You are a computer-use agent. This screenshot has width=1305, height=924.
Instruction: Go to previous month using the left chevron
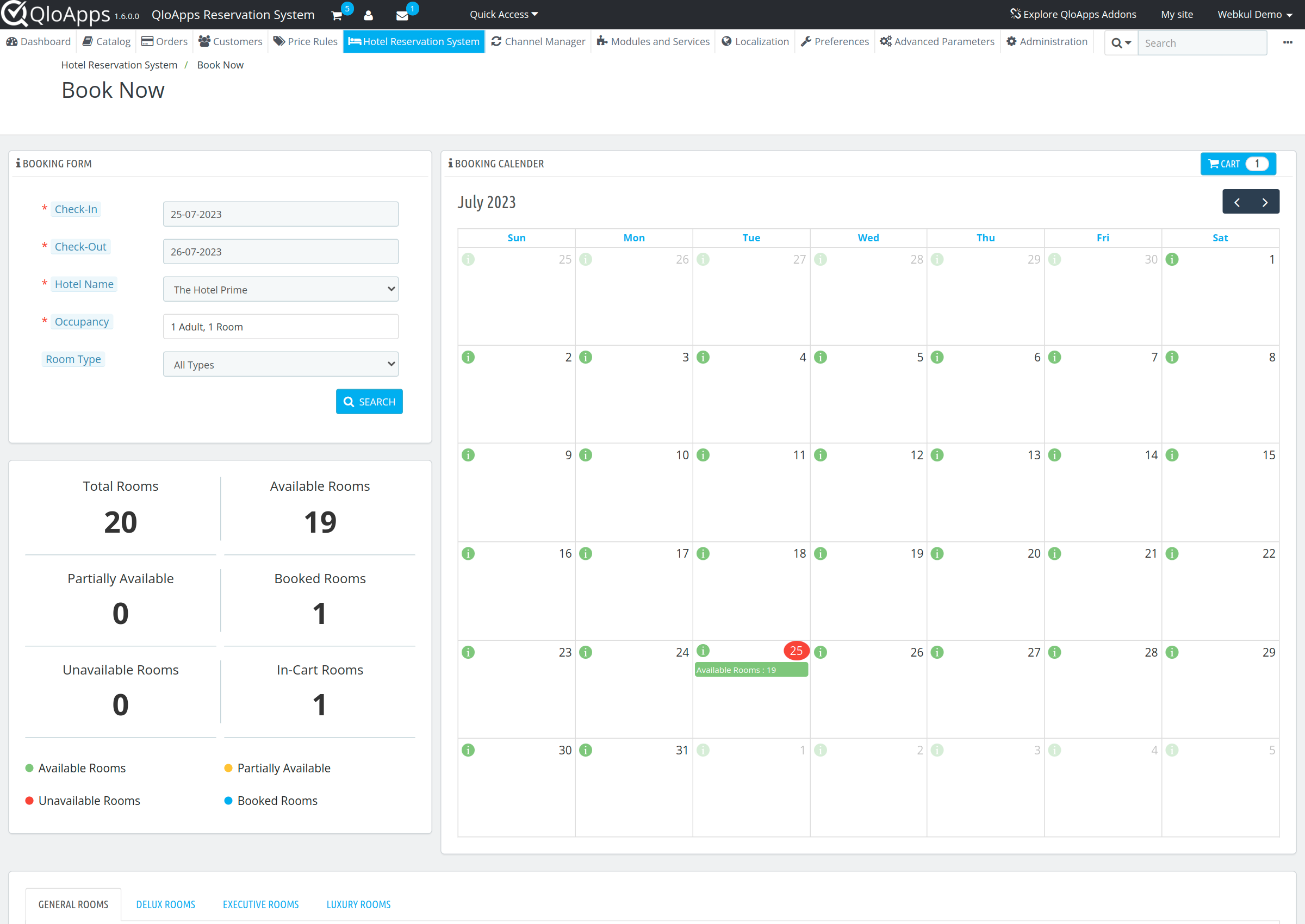click(1236, 202)
